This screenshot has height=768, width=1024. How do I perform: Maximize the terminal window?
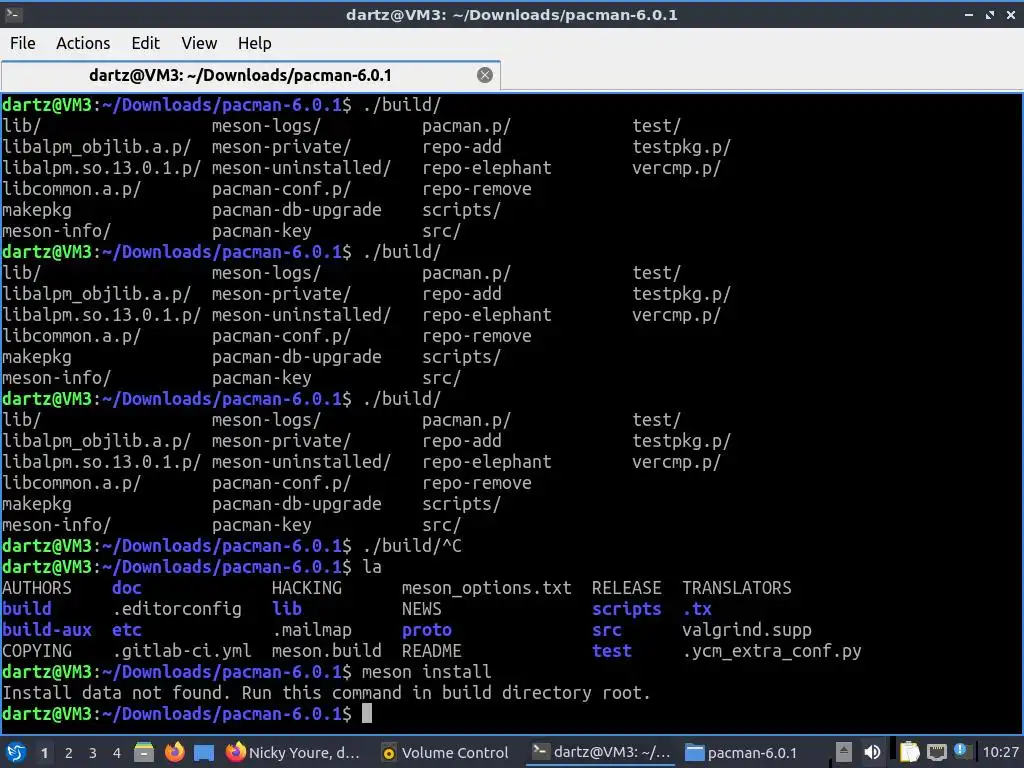pyautogui.click(x=990, y=14)
